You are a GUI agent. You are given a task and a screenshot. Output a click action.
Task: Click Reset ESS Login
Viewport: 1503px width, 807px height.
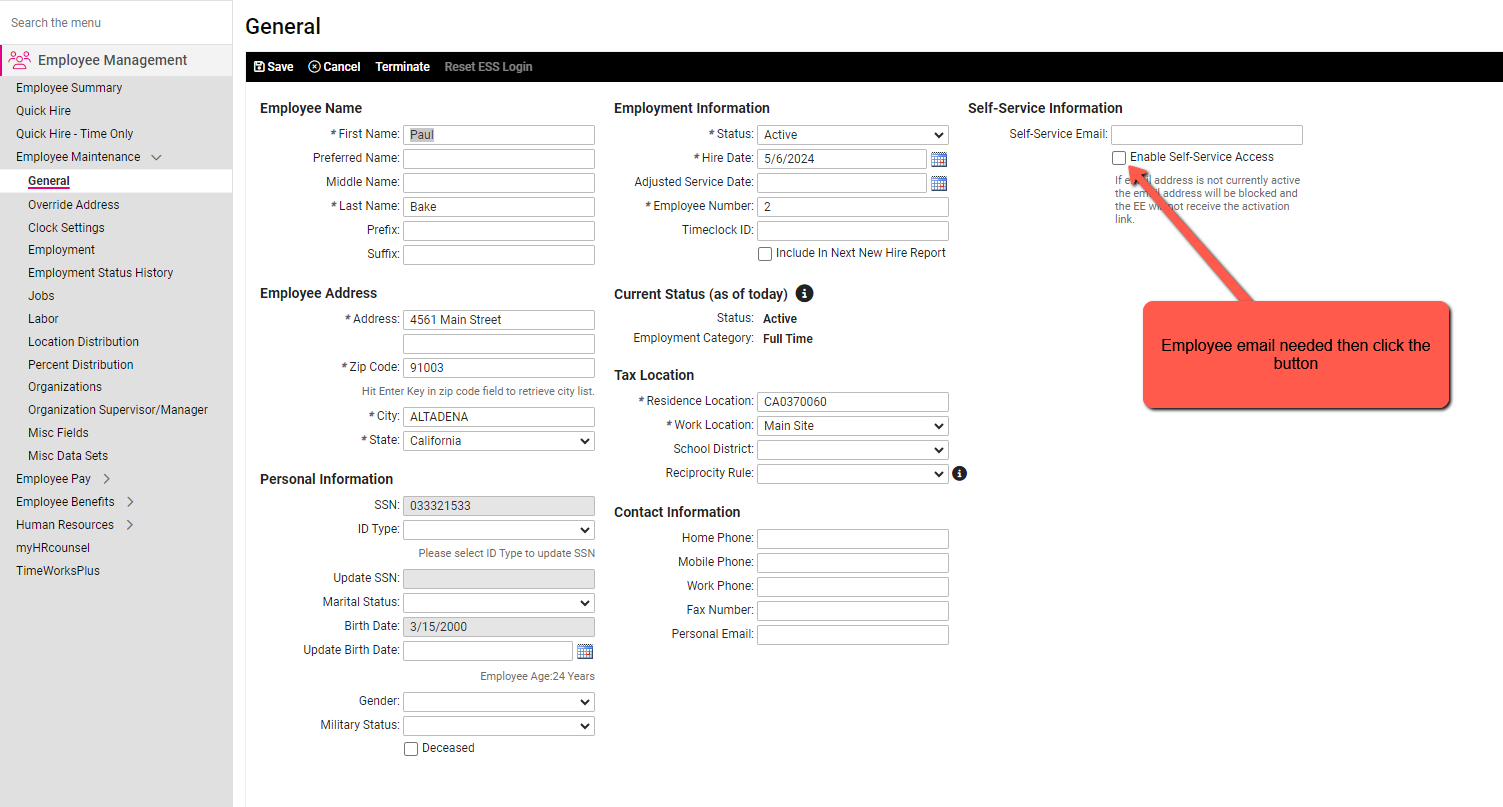pos(488,66)
